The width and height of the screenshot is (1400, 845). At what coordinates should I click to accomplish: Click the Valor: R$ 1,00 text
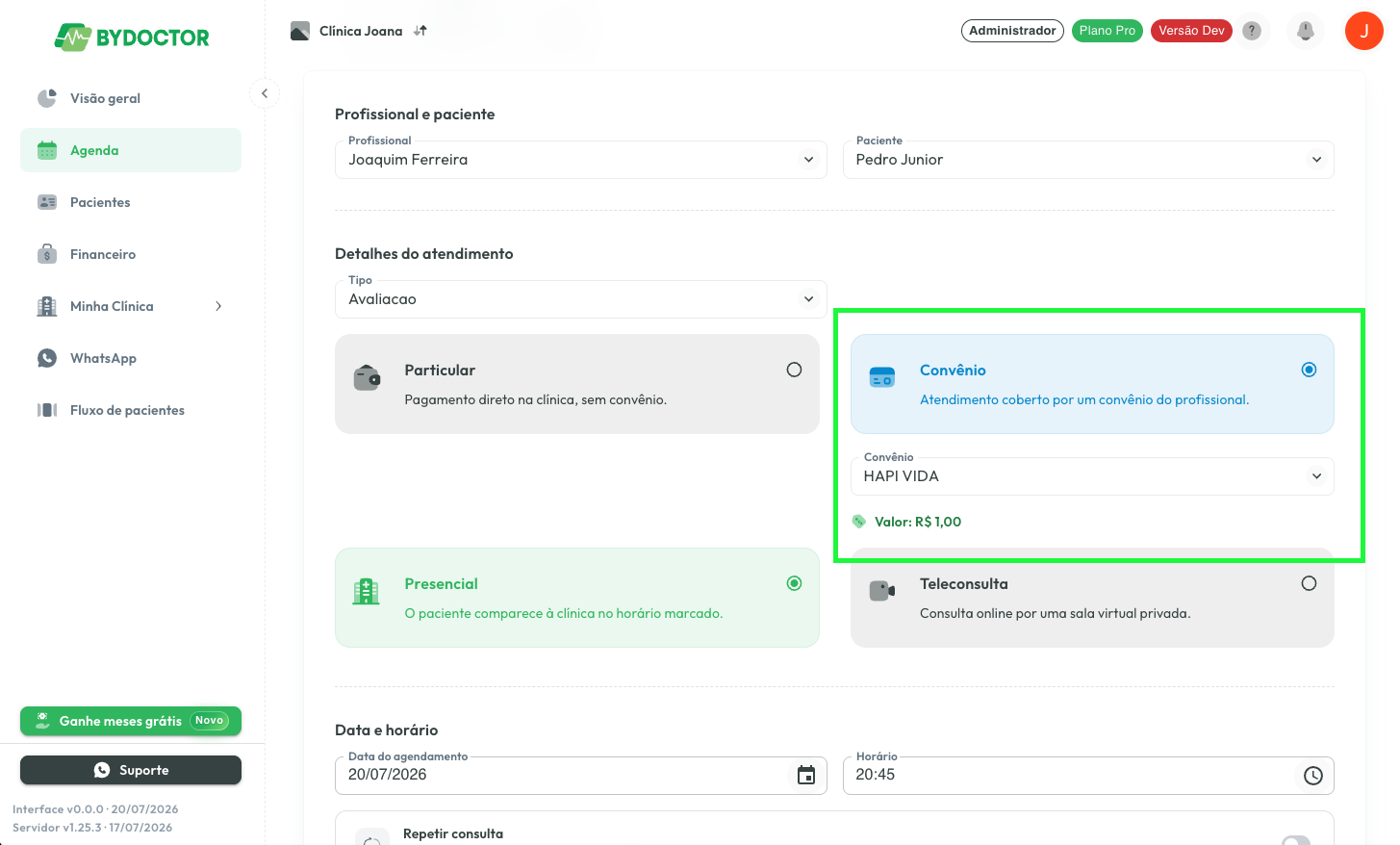click(918, 522)
